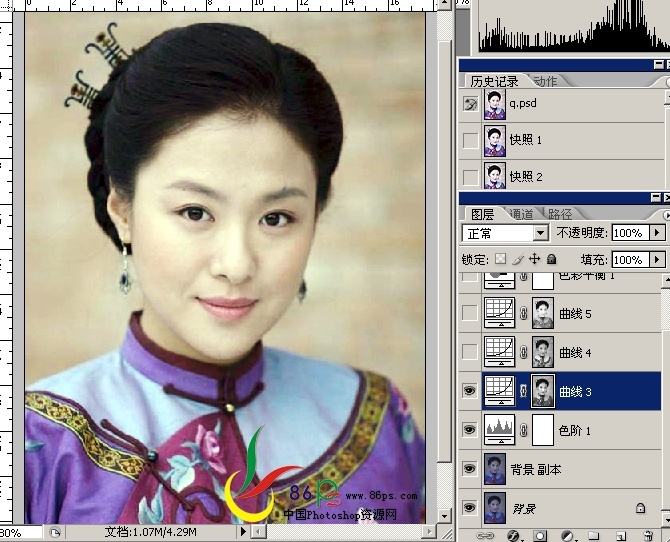Set history brush source box for 快照 2
This screenshot has height=542, width=670.
coord(470,177)
